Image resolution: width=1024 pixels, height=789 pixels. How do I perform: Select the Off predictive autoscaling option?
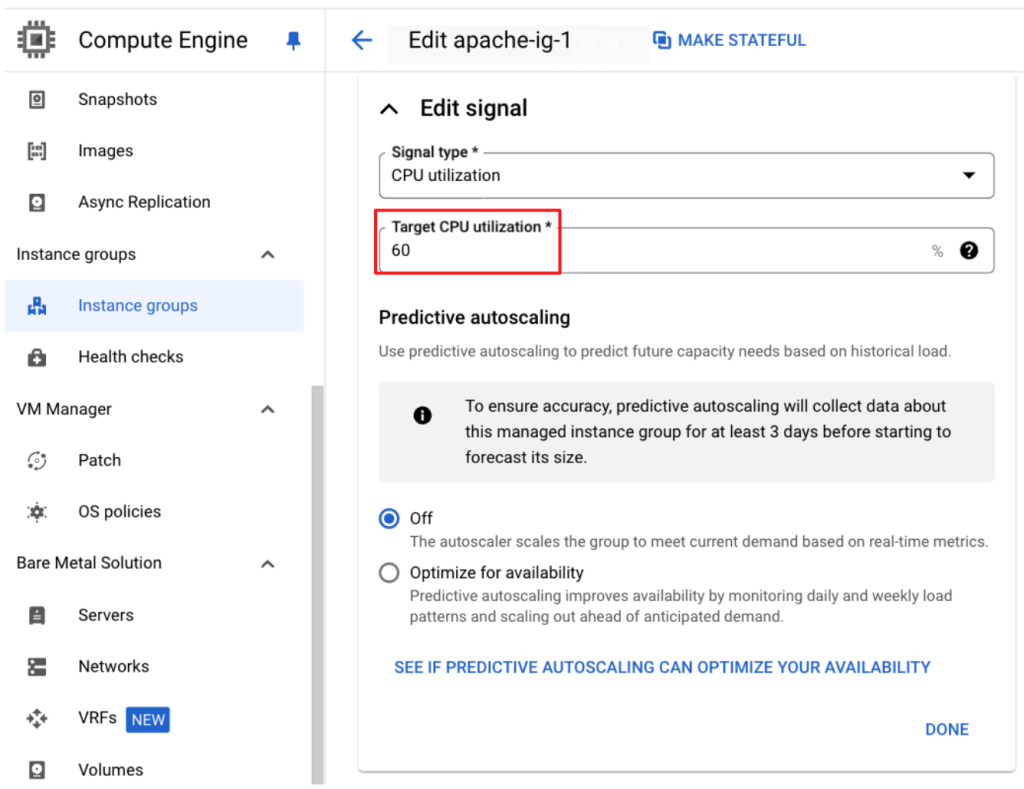[x=389, y=519]
